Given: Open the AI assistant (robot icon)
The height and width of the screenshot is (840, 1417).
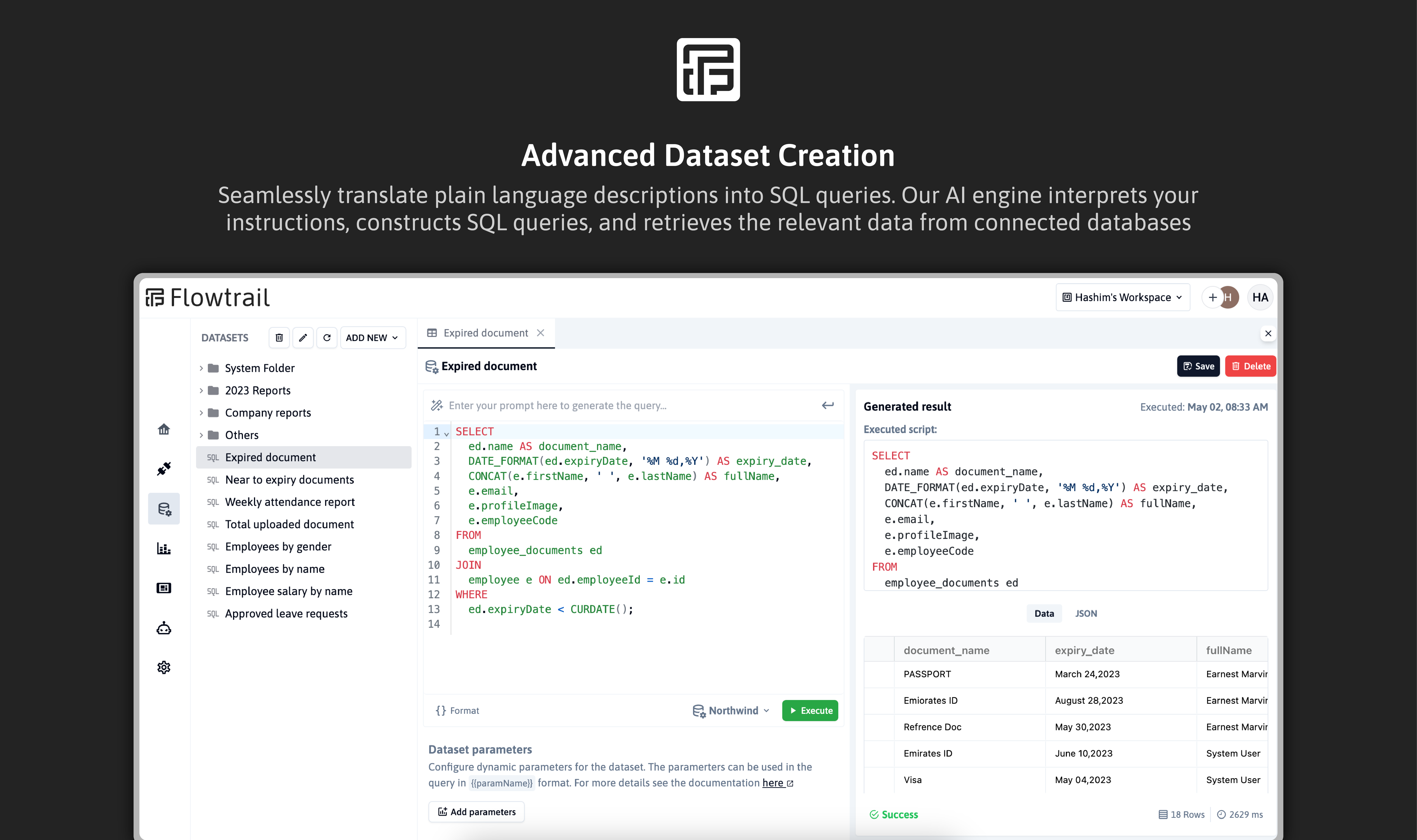Looking at the screenshot, I should tap(164, 628).
